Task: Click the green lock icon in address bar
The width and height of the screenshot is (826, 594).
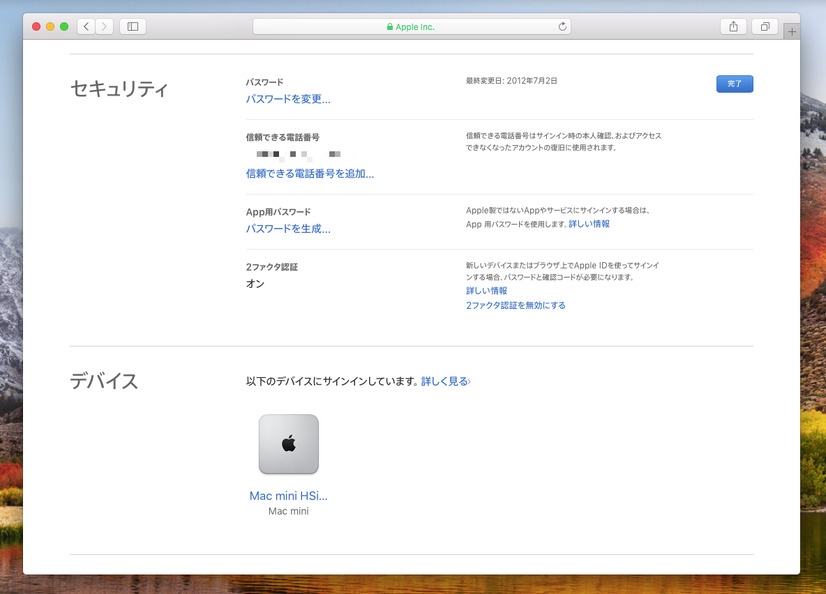Action: [x=390, y=26]
